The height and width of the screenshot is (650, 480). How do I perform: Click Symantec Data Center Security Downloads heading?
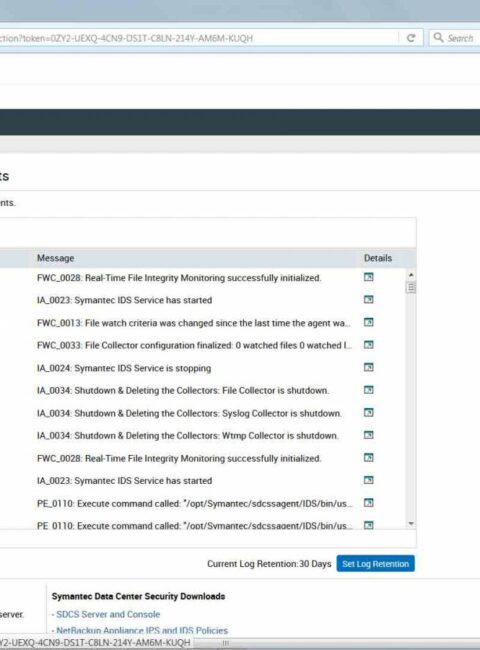[138, 596]
